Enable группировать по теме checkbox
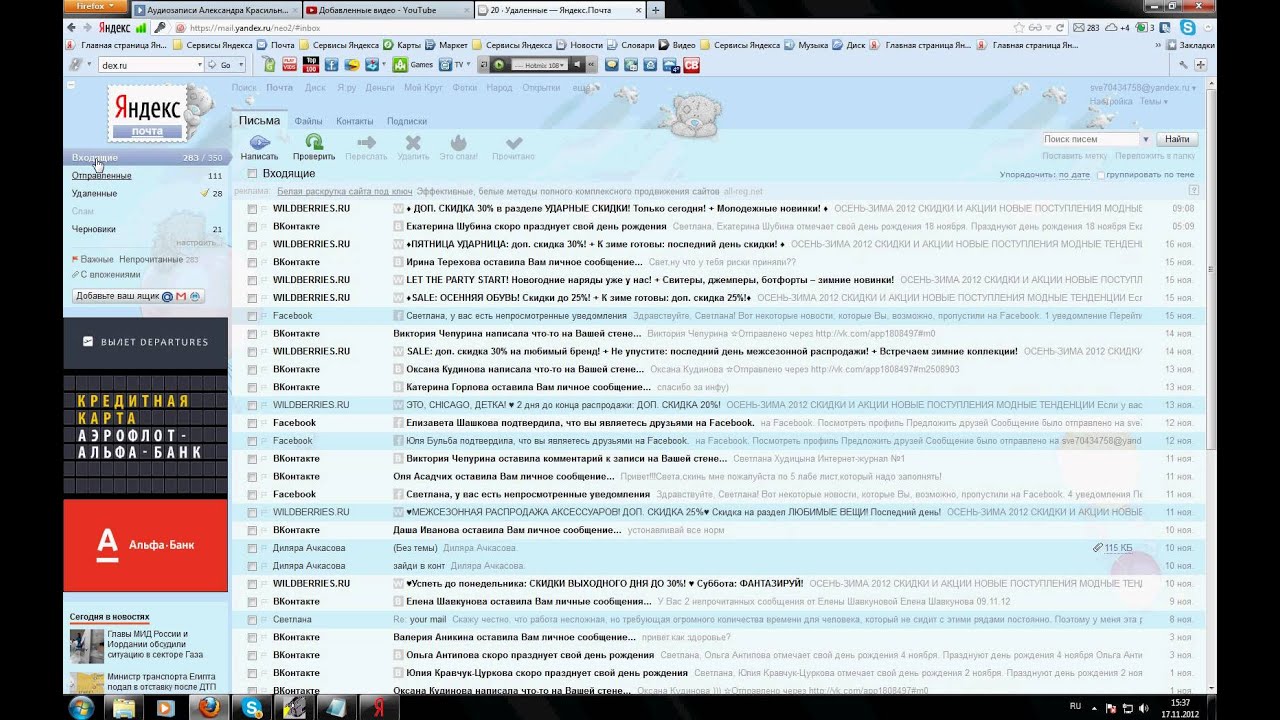Screen dimensions: 1280x720 pyautogui.click(x=1100, y=175)
